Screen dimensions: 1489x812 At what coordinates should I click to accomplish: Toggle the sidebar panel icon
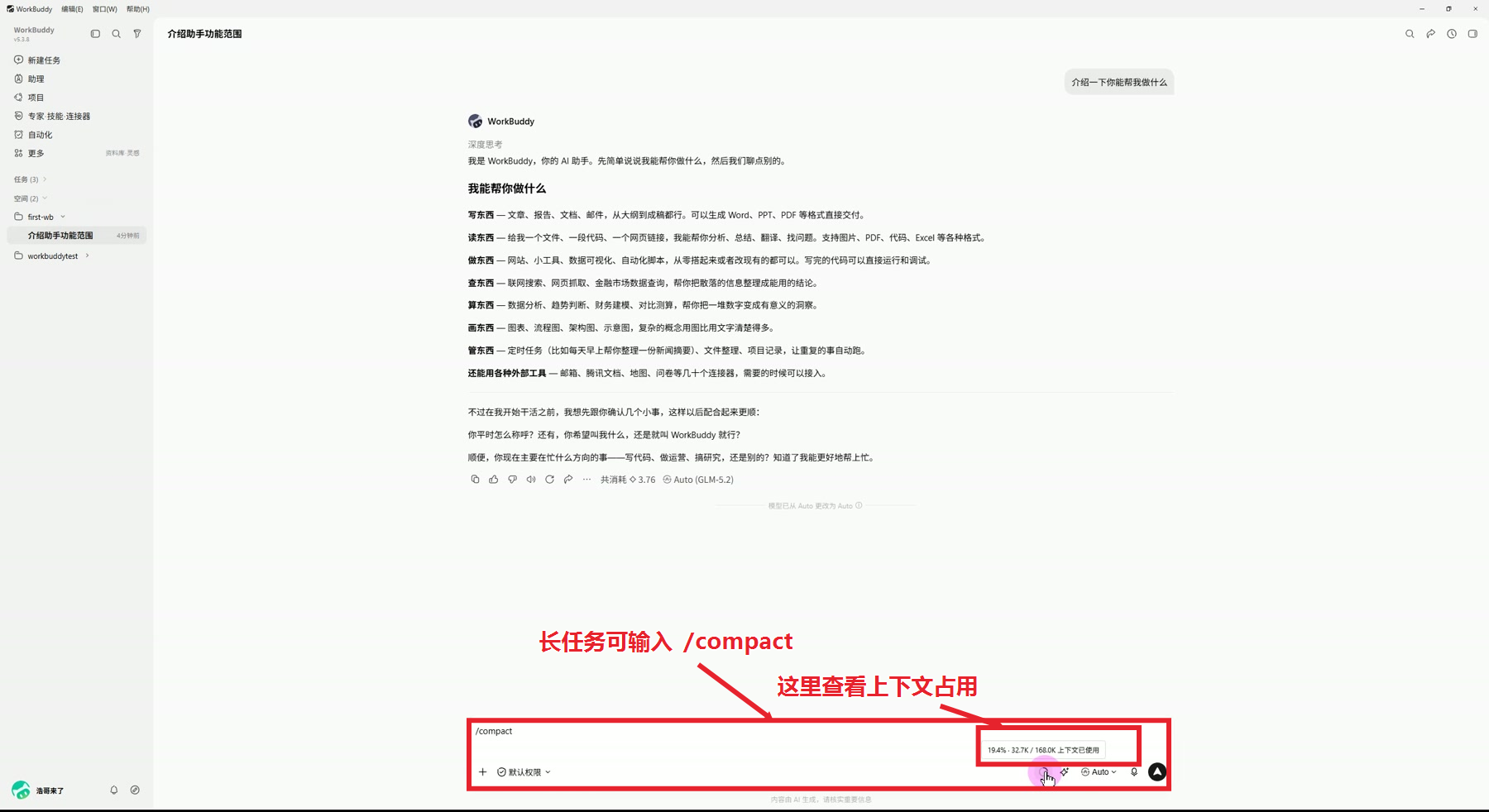(95, 34)
